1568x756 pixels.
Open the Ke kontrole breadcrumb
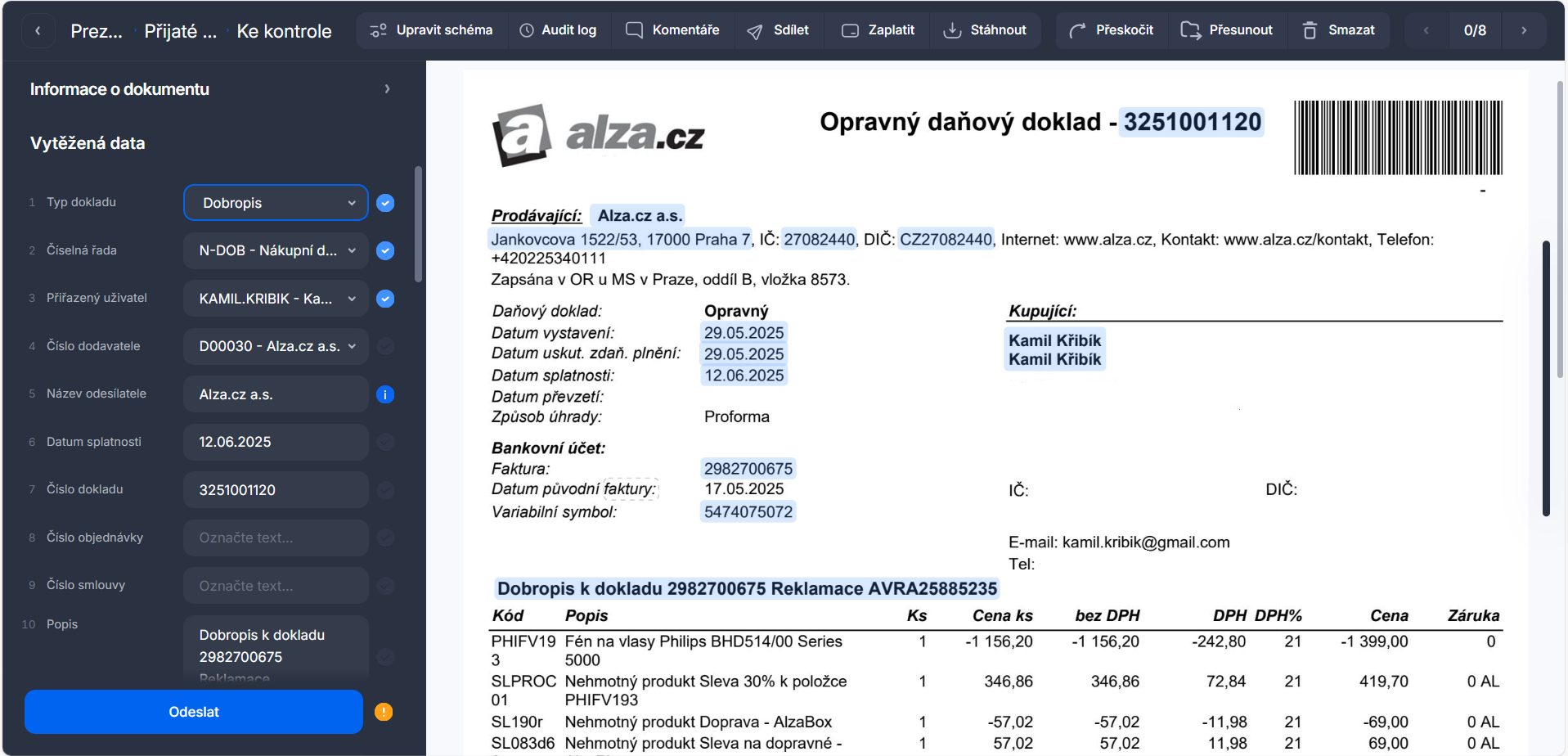click(x=284, y=31)
